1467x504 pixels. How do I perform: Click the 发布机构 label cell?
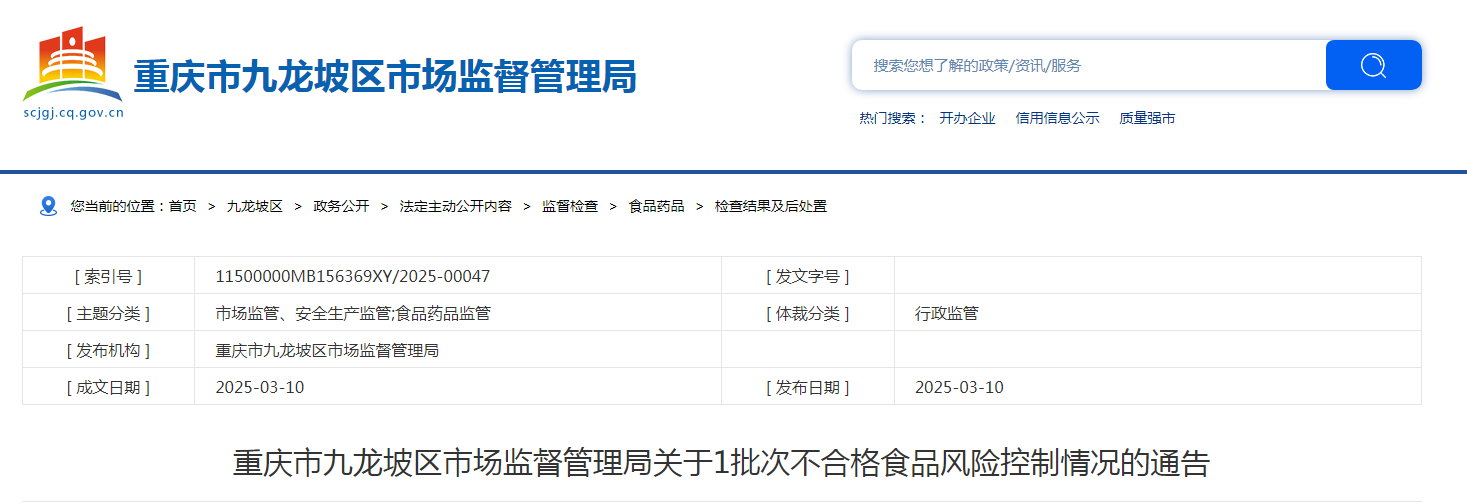pos(108,350)
